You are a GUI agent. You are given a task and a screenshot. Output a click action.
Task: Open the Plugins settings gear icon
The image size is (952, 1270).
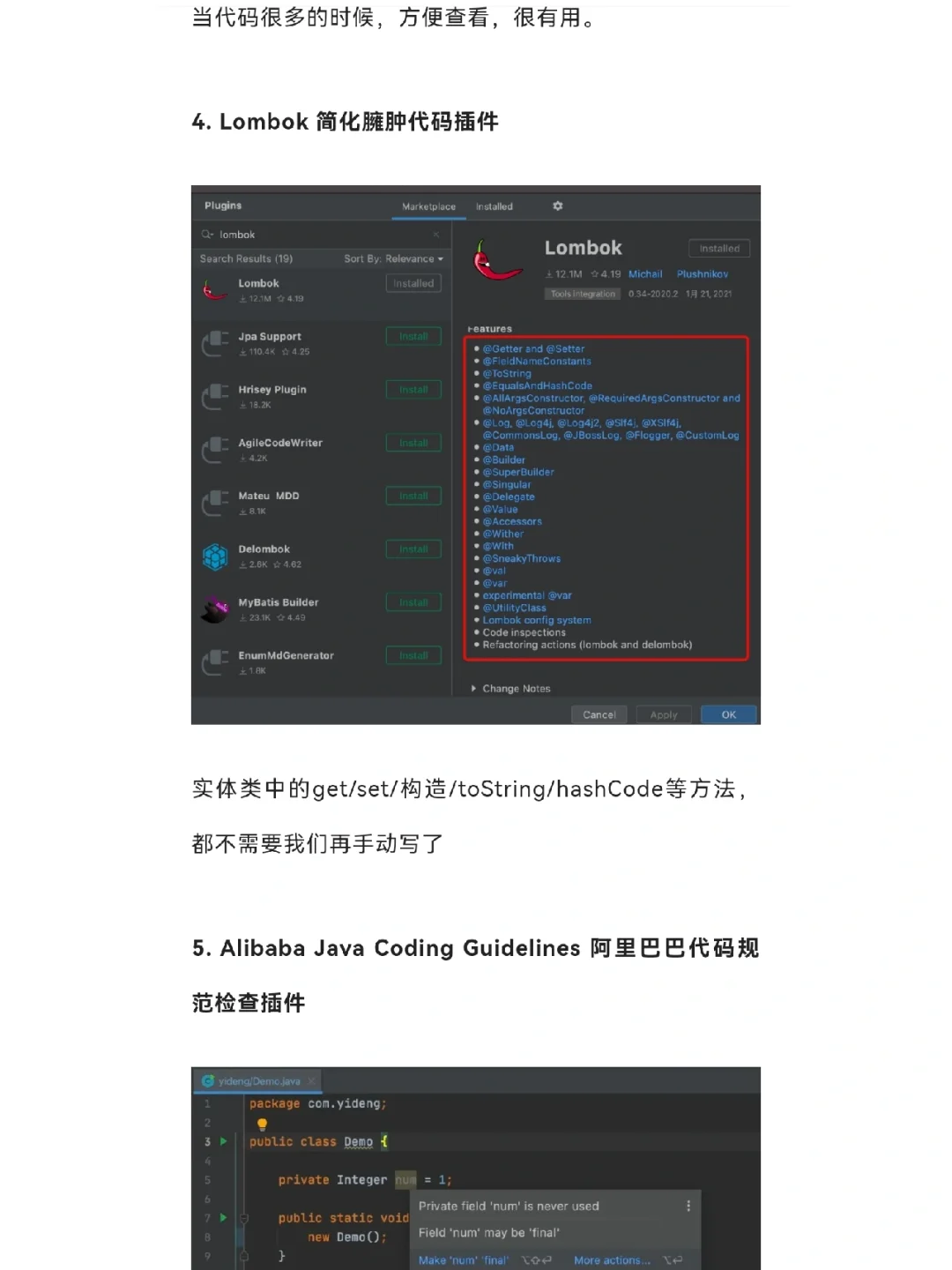click(557, 205)
